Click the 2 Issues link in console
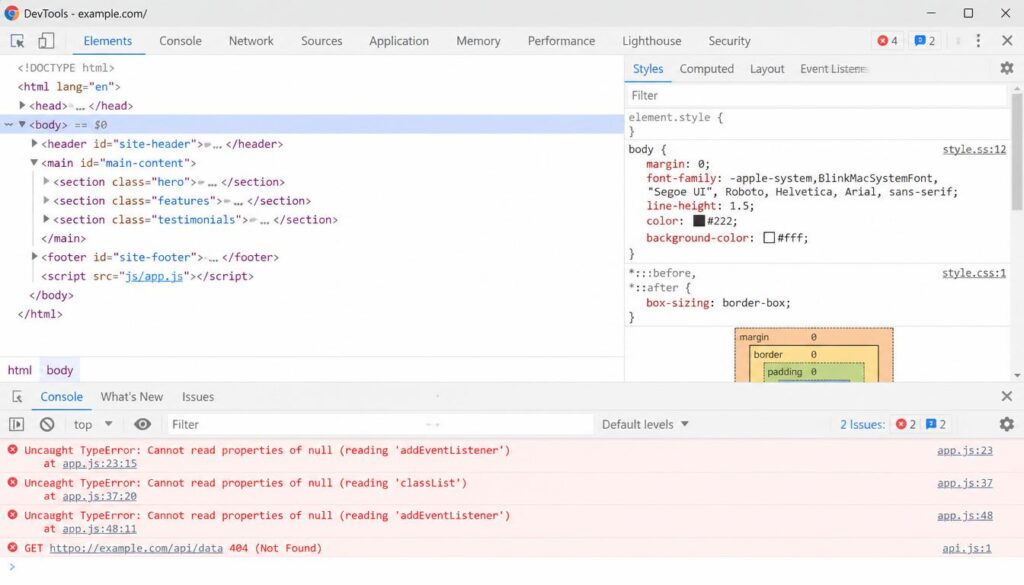 click(x=862, y=424)
